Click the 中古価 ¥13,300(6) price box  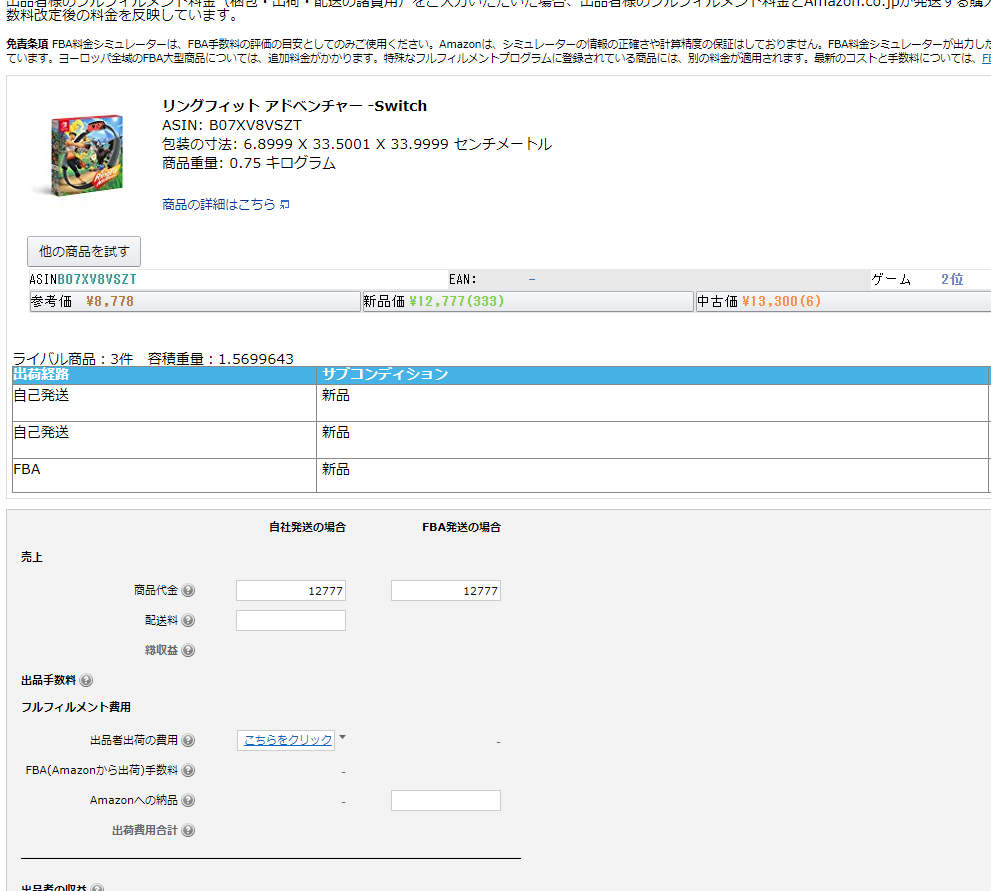coord(843,301)
